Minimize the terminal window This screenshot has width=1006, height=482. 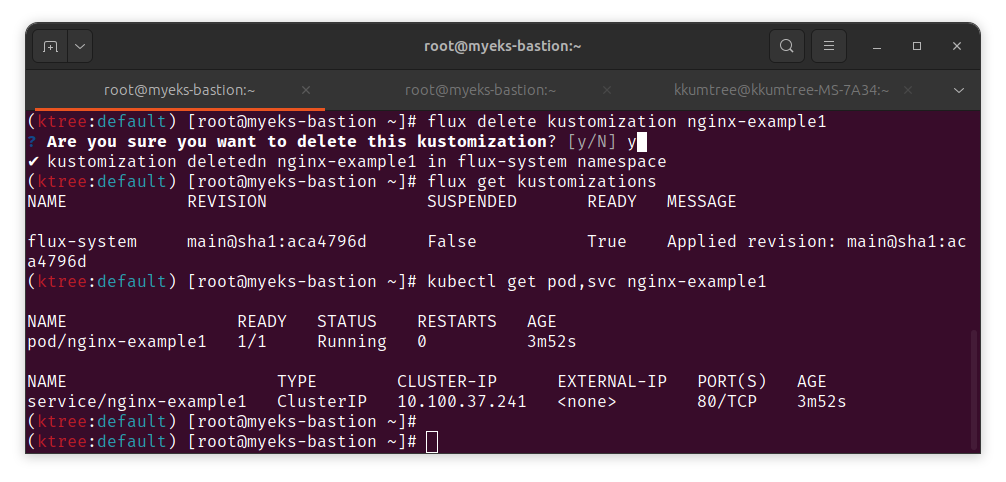tap(877, 46)
